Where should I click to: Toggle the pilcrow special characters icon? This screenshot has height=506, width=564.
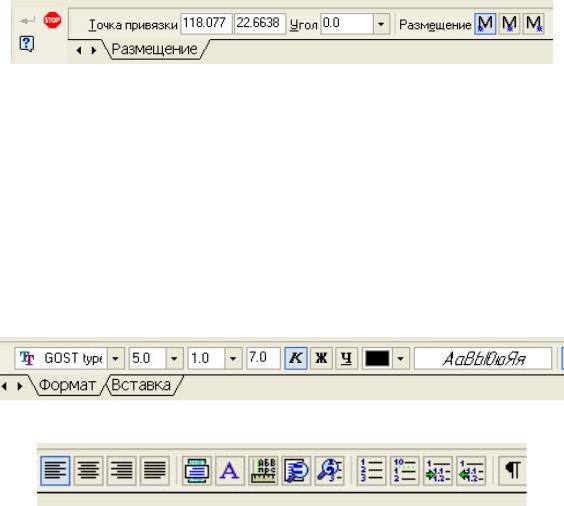513,470
